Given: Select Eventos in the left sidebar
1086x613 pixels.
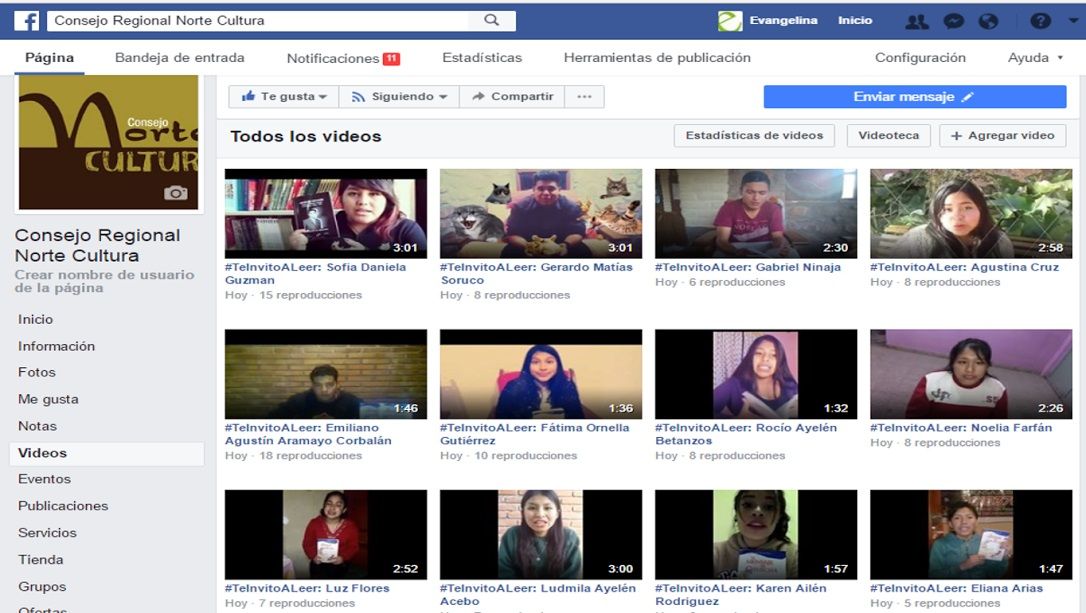Looking at the screenshot, I should click(44, 479).
